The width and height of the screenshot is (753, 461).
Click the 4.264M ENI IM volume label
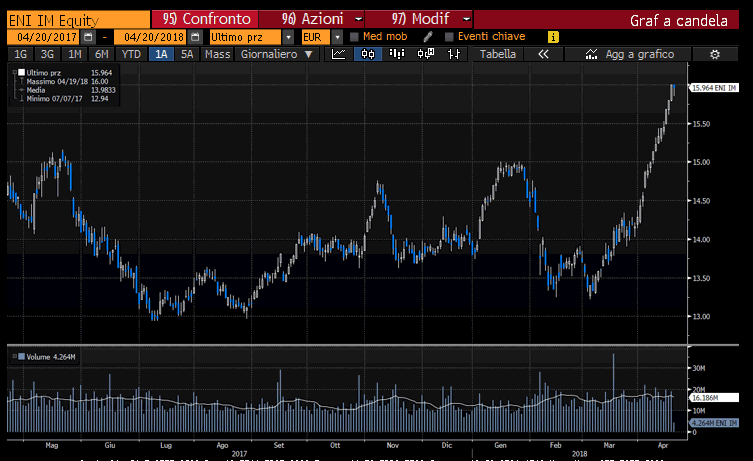[x=714, y=423]
